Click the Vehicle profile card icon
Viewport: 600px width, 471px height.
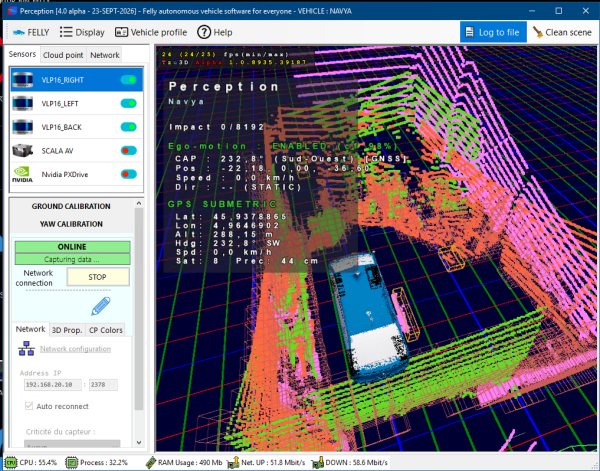pos(121,32)
